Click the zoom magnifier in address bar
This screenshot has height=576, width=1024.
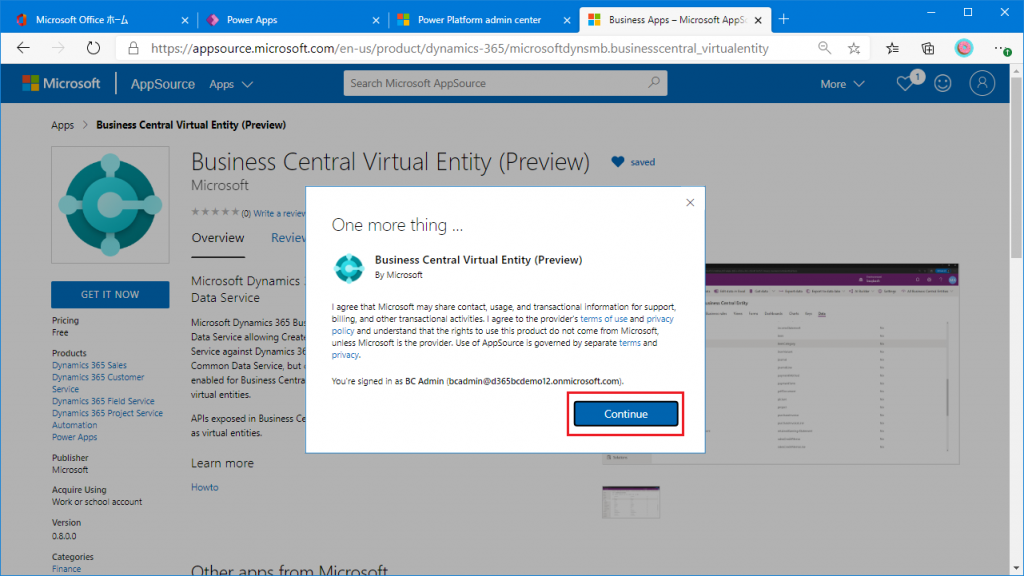(x=824, y=48)
